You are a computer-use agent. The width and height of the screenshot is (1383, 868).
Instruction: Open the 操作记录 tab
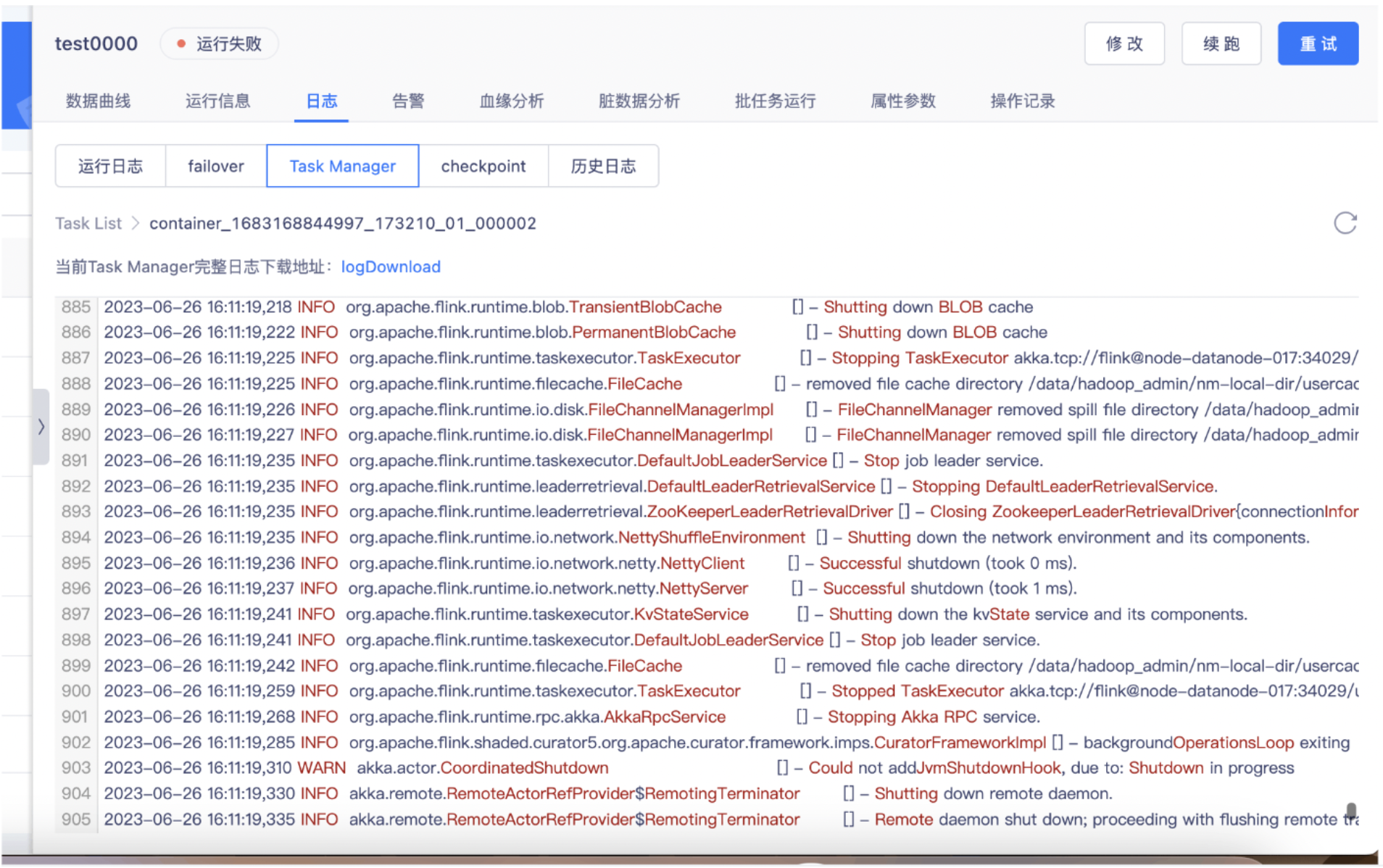pyautogui.click(x=1022, y=101)
